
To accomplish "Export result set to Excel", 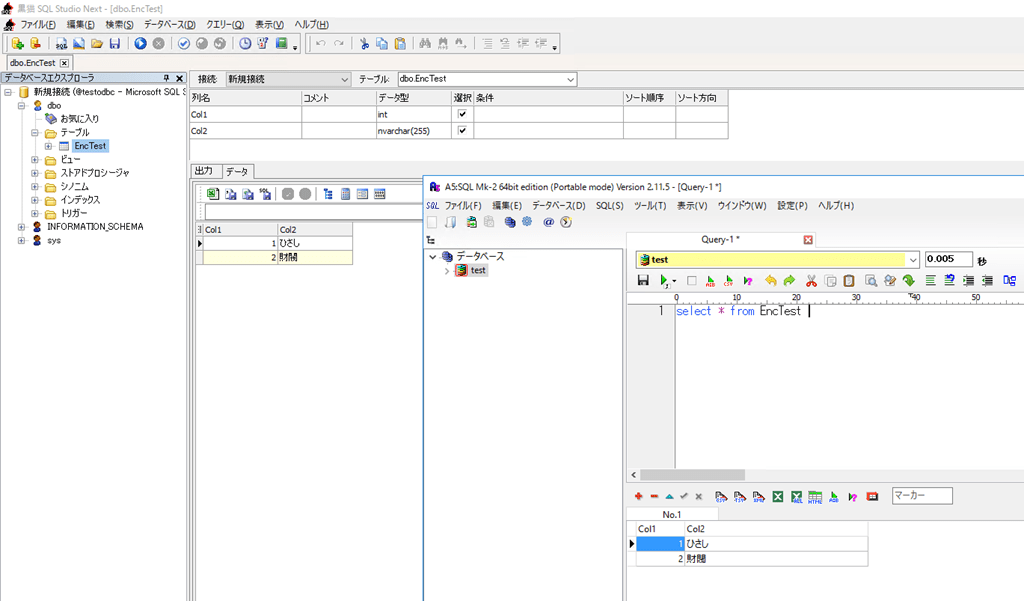I will (778, 497).
